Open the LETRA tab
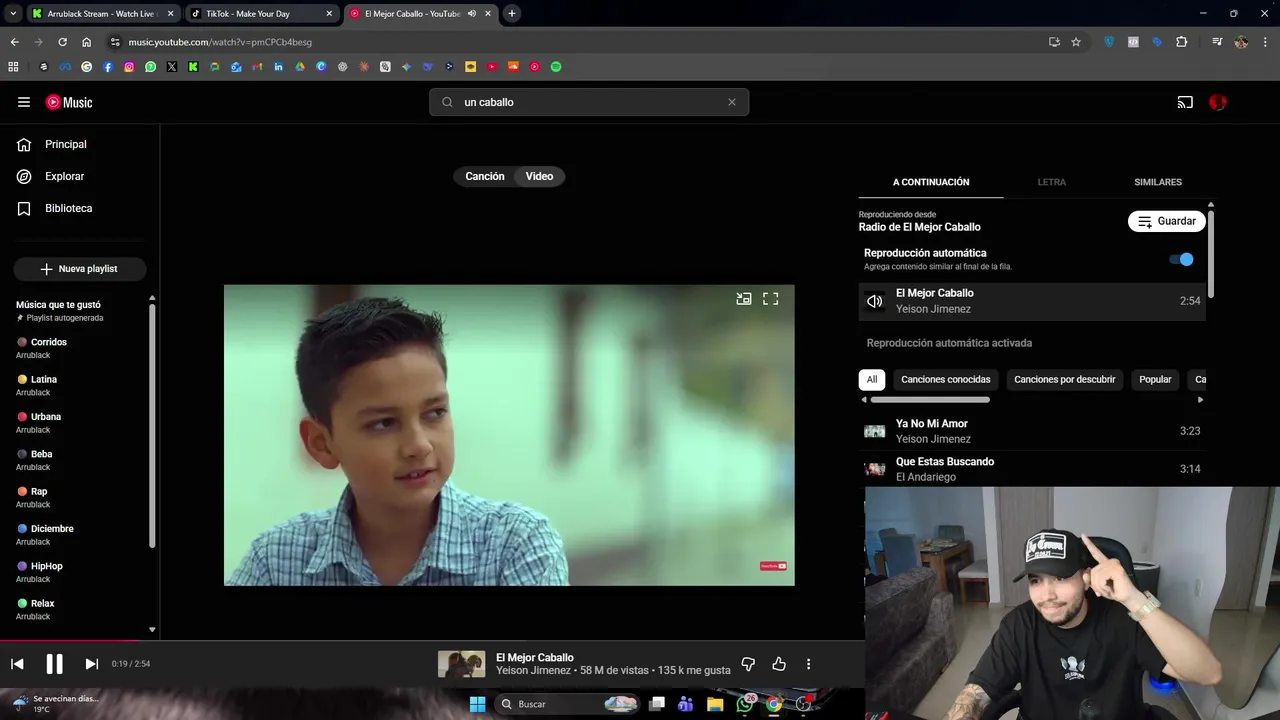Viewport: 1280px width, 720px height. click(x=1051, y=182)
